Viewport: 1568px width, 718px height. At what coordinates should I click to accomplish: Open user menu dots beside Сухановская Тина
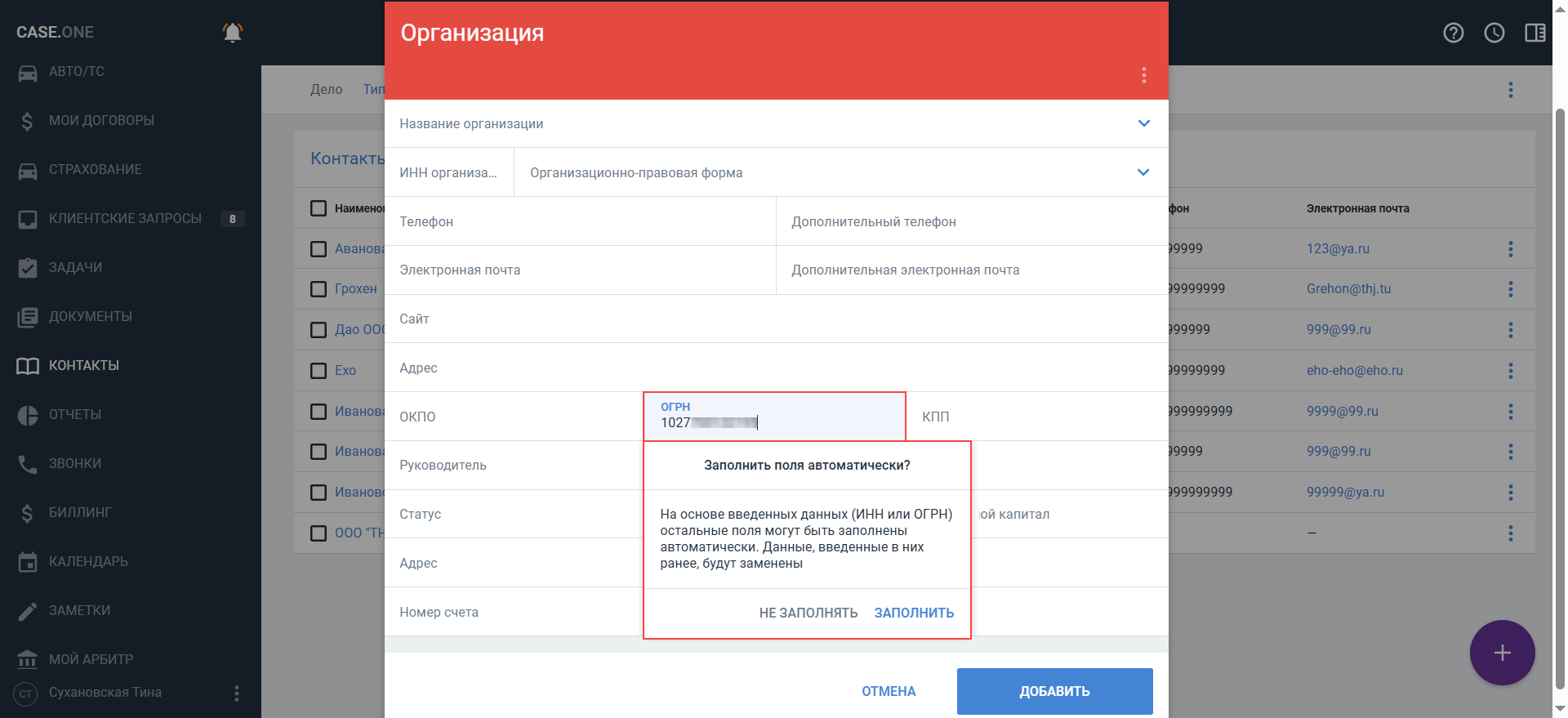click(x=237, y=693)
